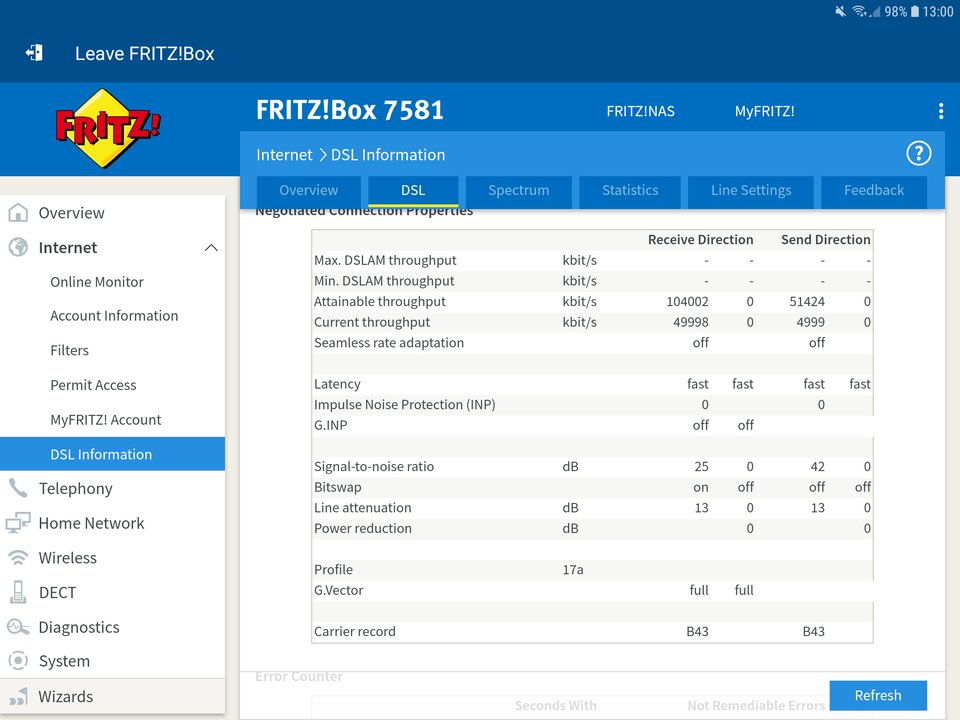The height and width of the screenshot is (720, 960).
Task: Click the FRITZ!Box 7581 title
Action: (350, 110)
